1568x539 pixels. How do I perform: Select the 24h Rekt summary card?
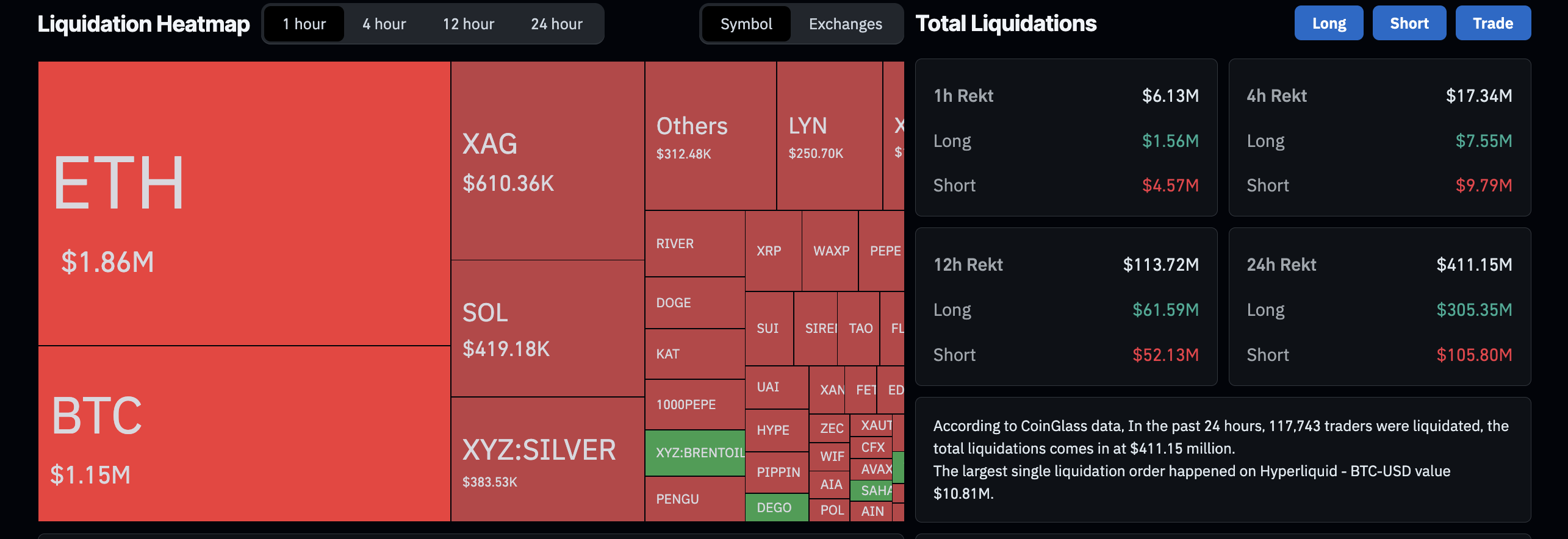[x=1379, y=307]
